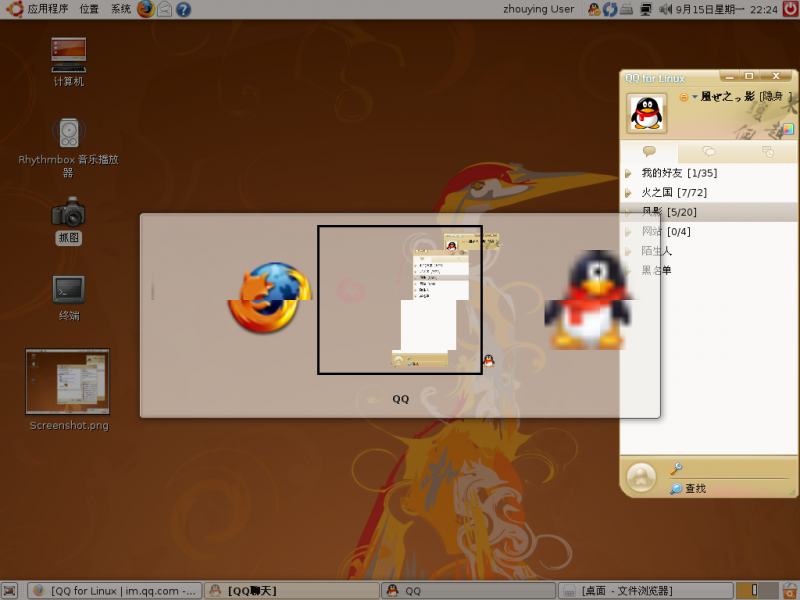Image resolution: width=800 pixels, height=600 pixels.
Task: Switch to the friends chat-bubble tab
Action: 649,152
